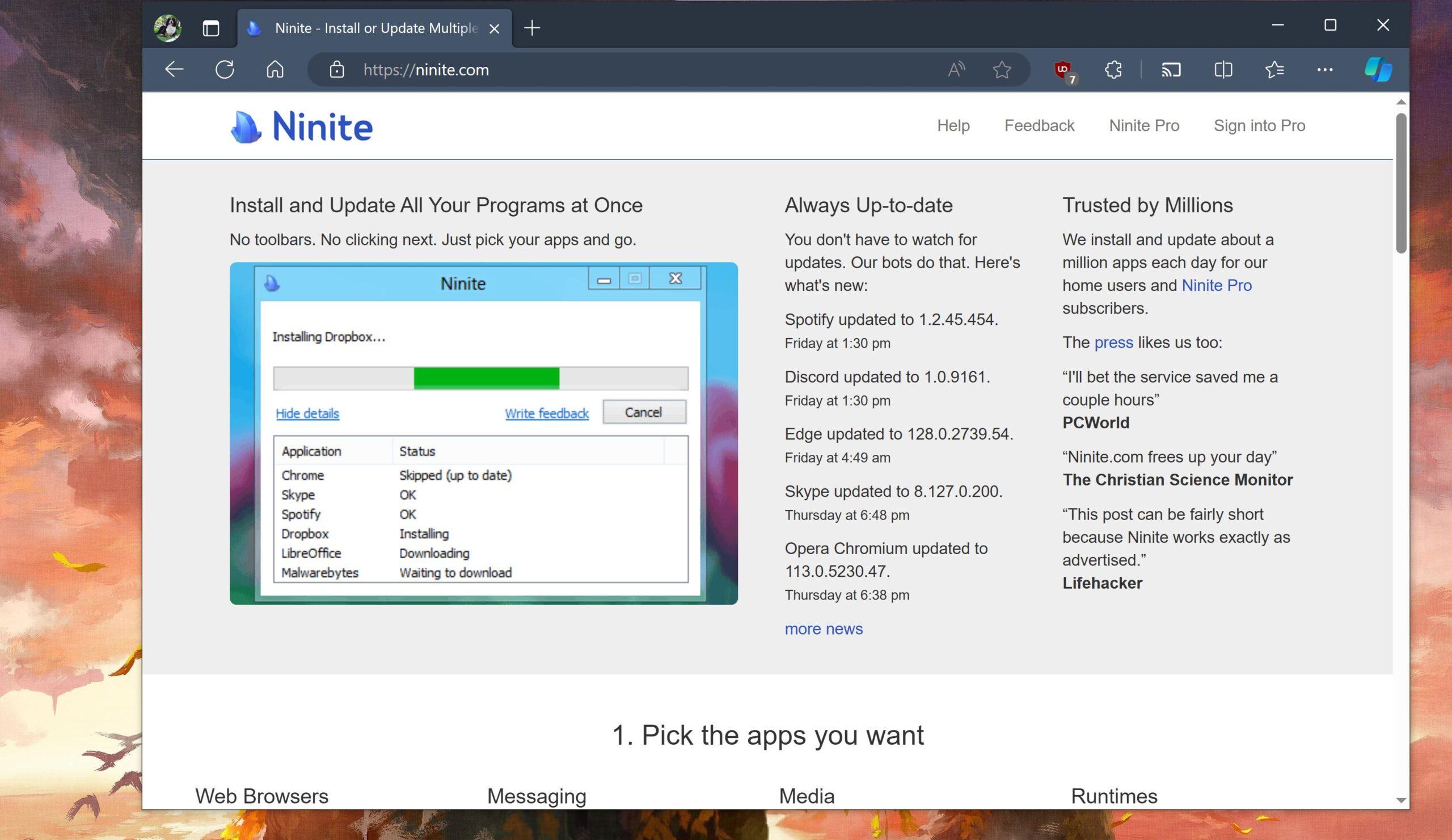
Task: Open the tab actions menu
Action: [x=211, y=27]
